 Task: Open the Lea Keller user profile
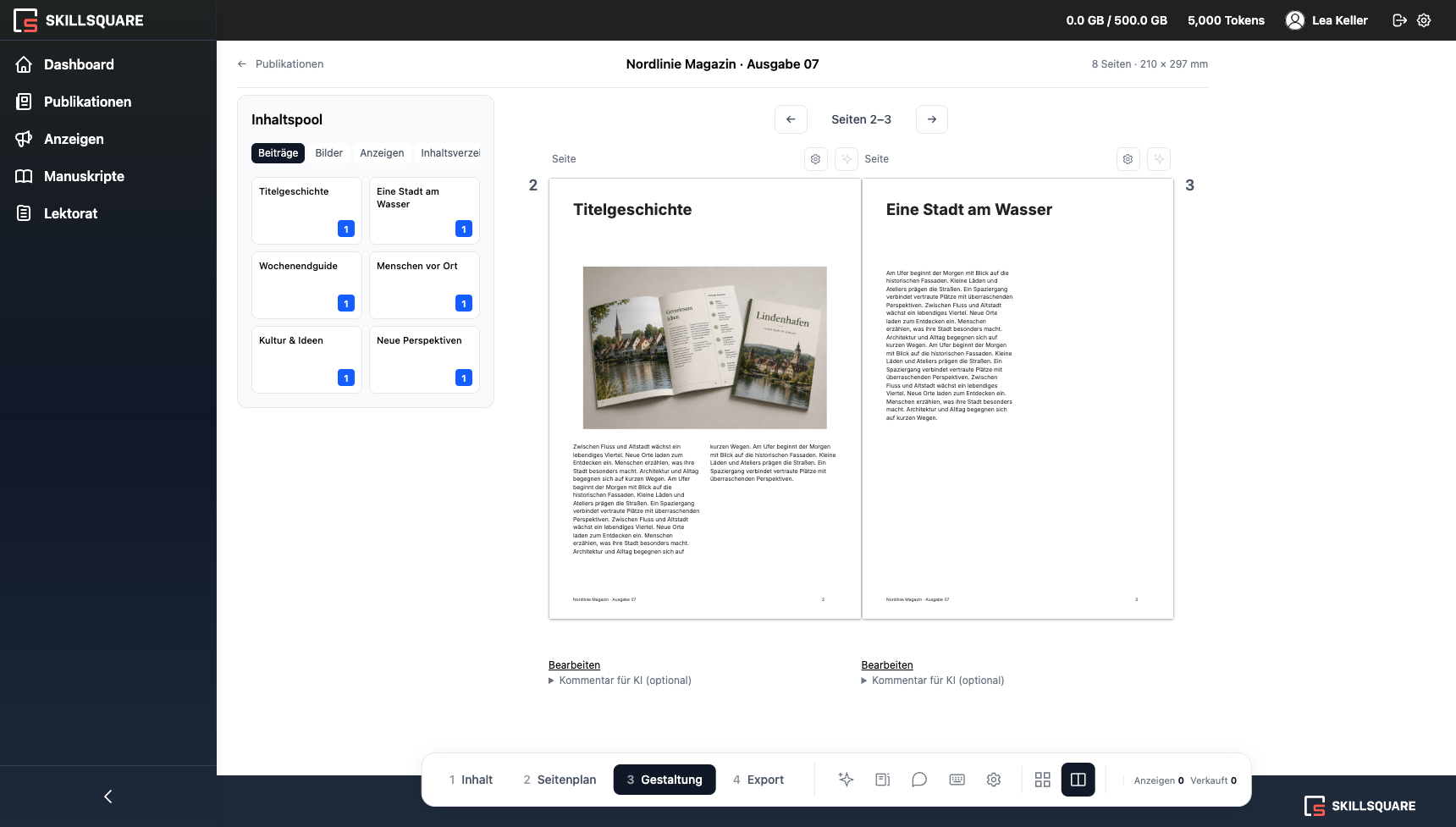point(1326,20)
